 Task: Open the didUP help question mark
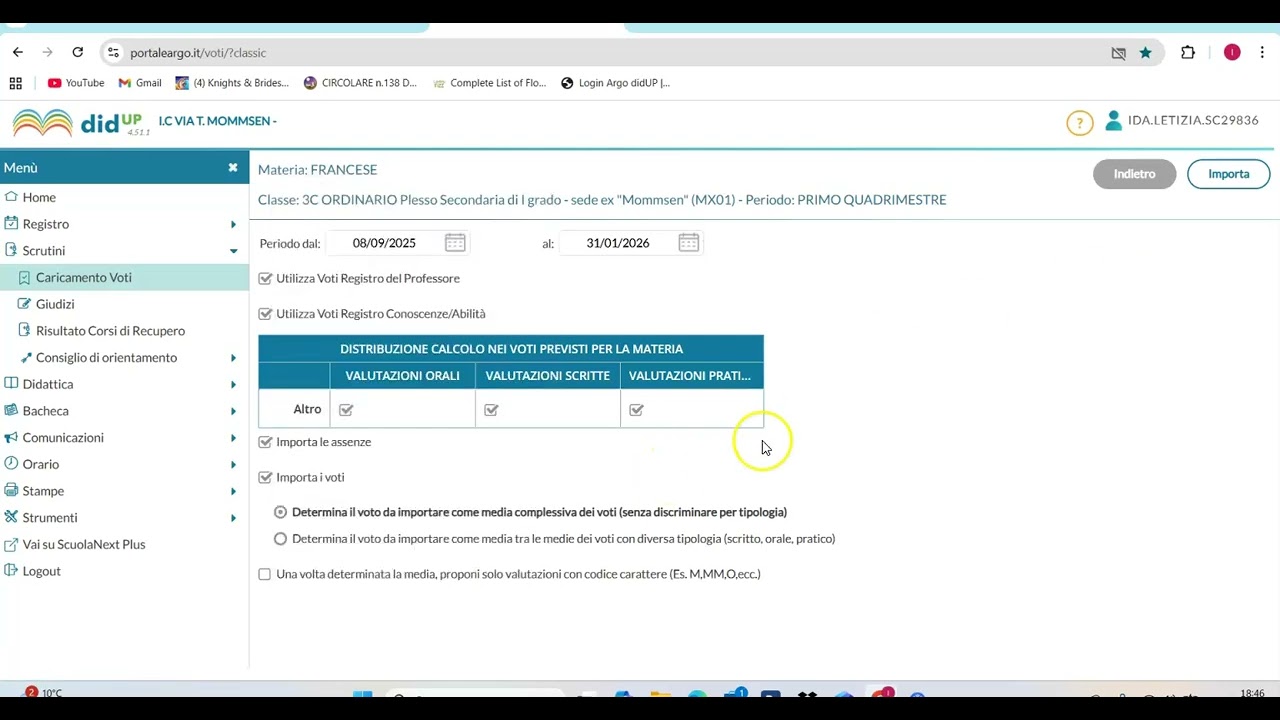[x=1080, y=123]
